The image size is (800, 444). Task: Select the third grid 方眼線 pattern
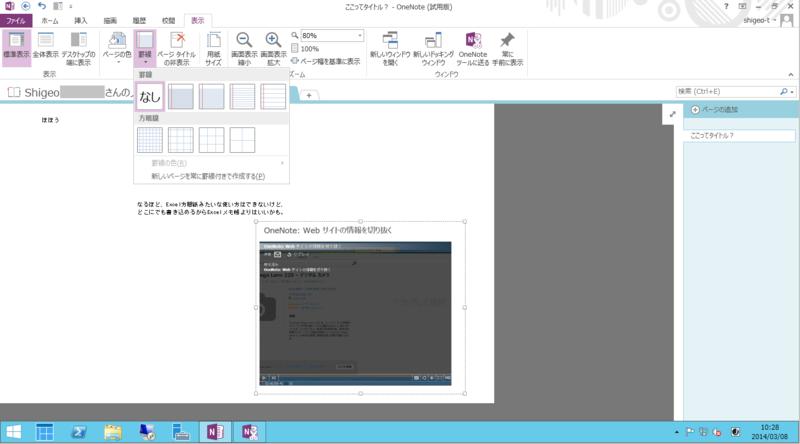[x=211, y=140]
